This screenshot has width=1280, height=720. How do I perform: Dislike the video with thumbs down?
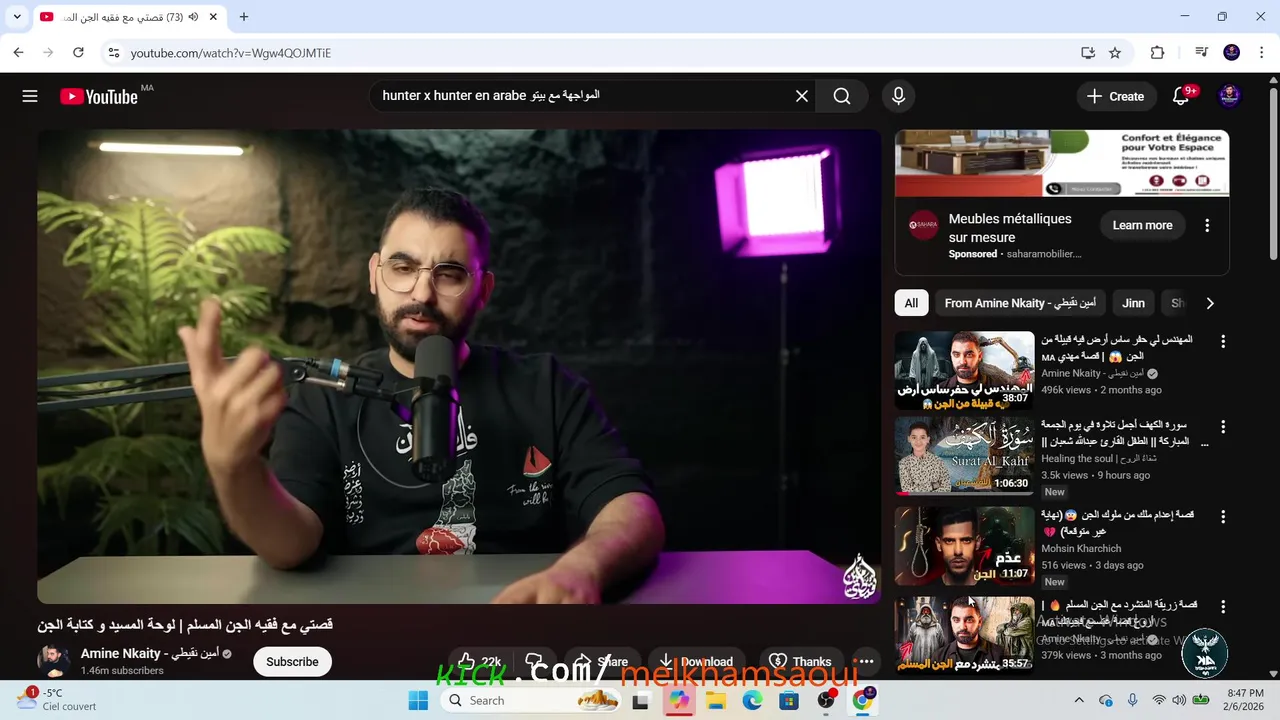[534, 661]
